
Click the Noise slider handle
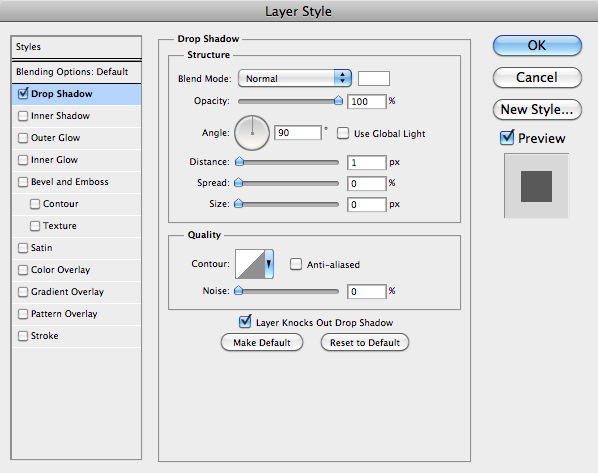[x=239, y=291]
